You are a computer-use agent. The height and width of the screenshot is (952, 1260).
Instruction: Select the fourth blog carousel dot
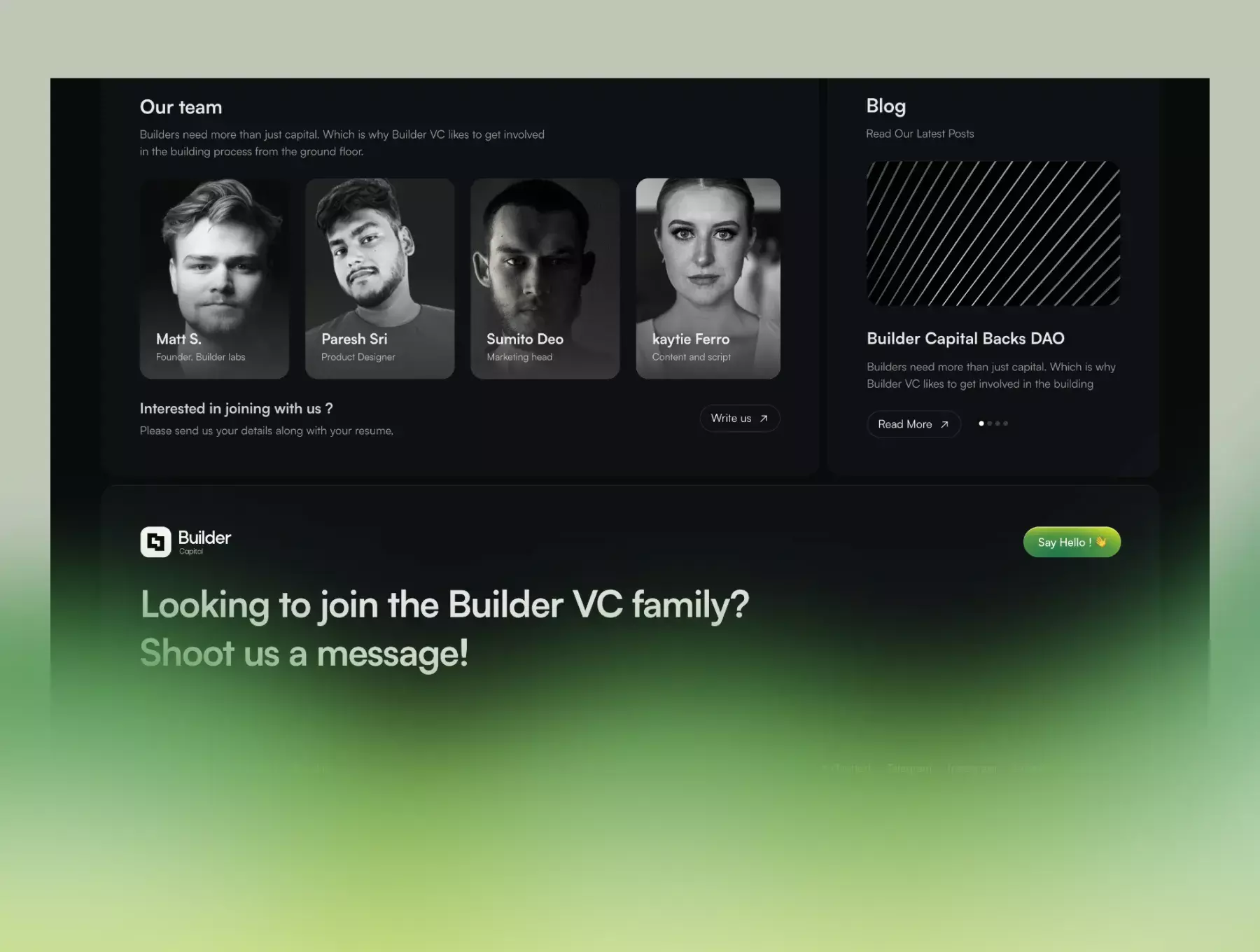[x=1006, y=423]
